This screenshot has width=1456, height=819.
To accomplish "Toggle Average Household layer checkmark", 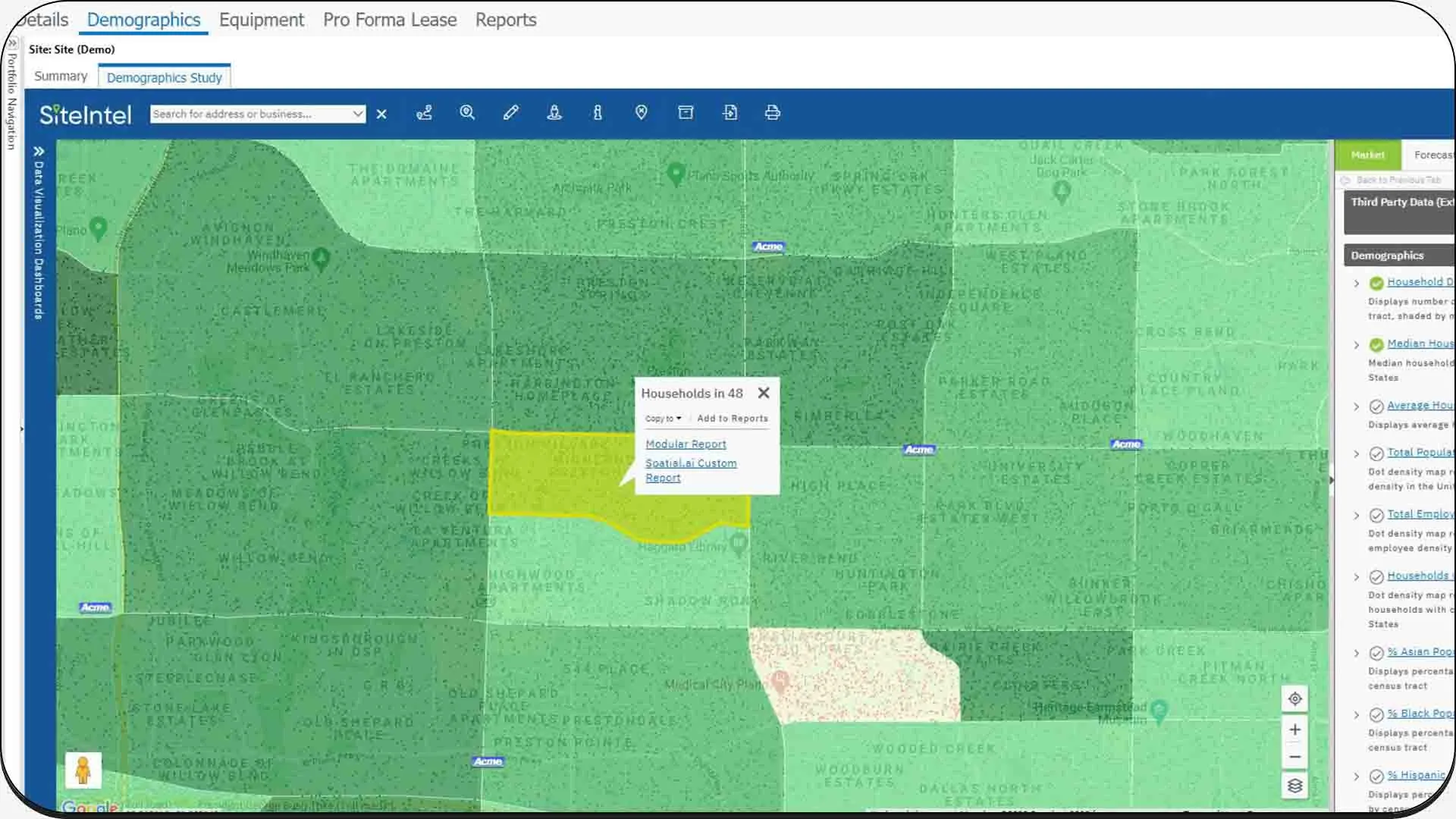I will (1376, 406).
